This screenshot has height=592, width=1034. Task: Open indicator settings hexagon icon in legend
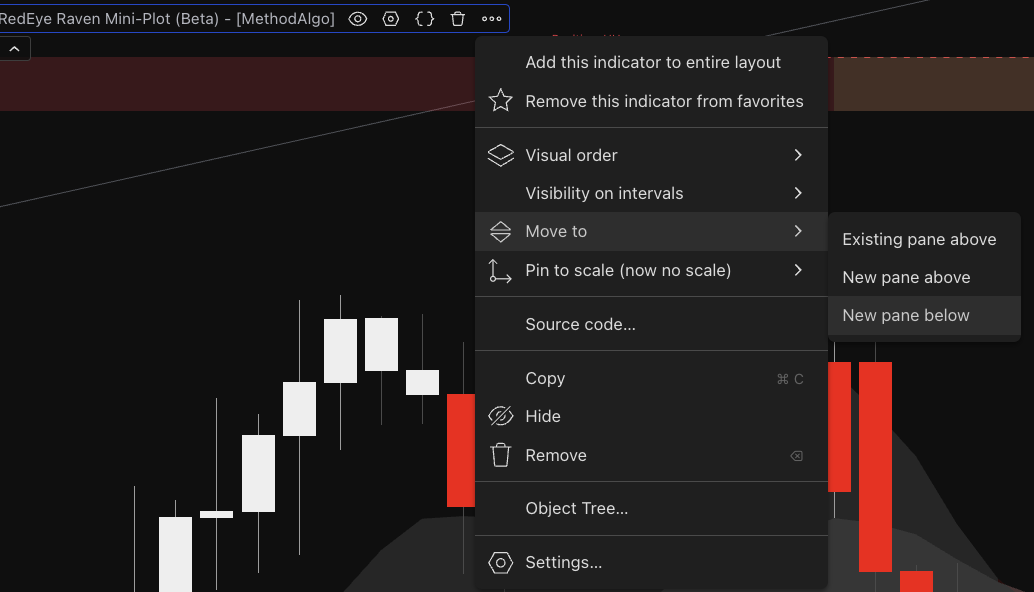tap(391, 19)
